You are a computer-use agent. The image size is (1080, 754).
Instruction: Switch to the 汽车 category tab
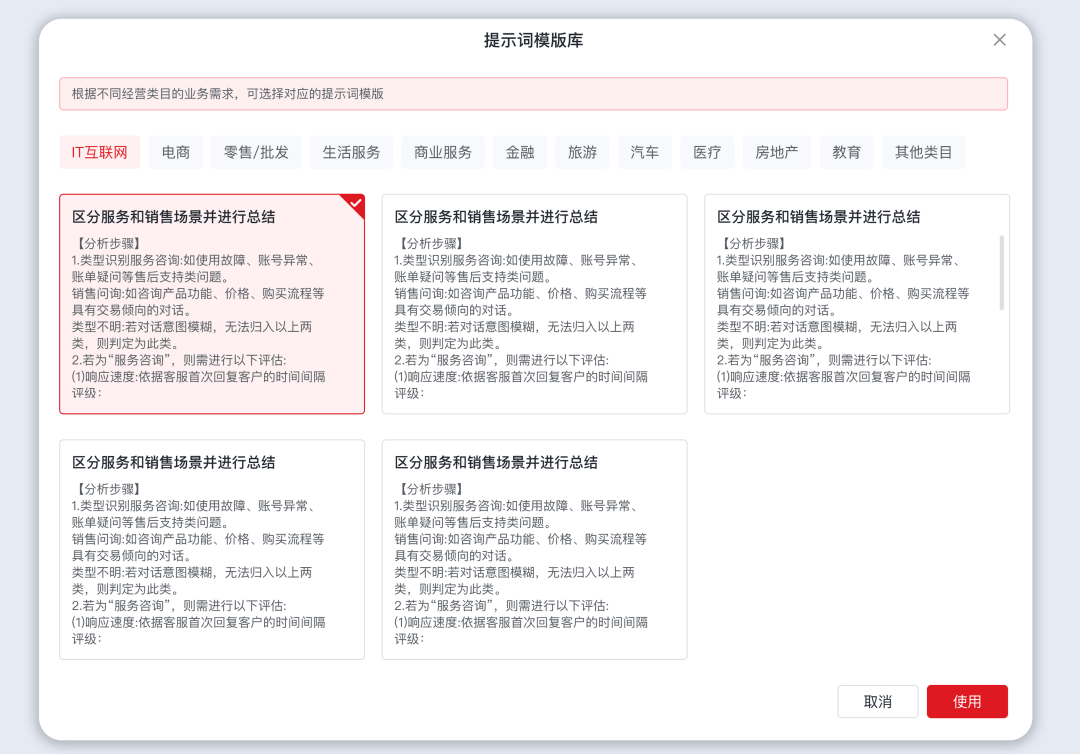pyautogui.click(x=644, y=152)
